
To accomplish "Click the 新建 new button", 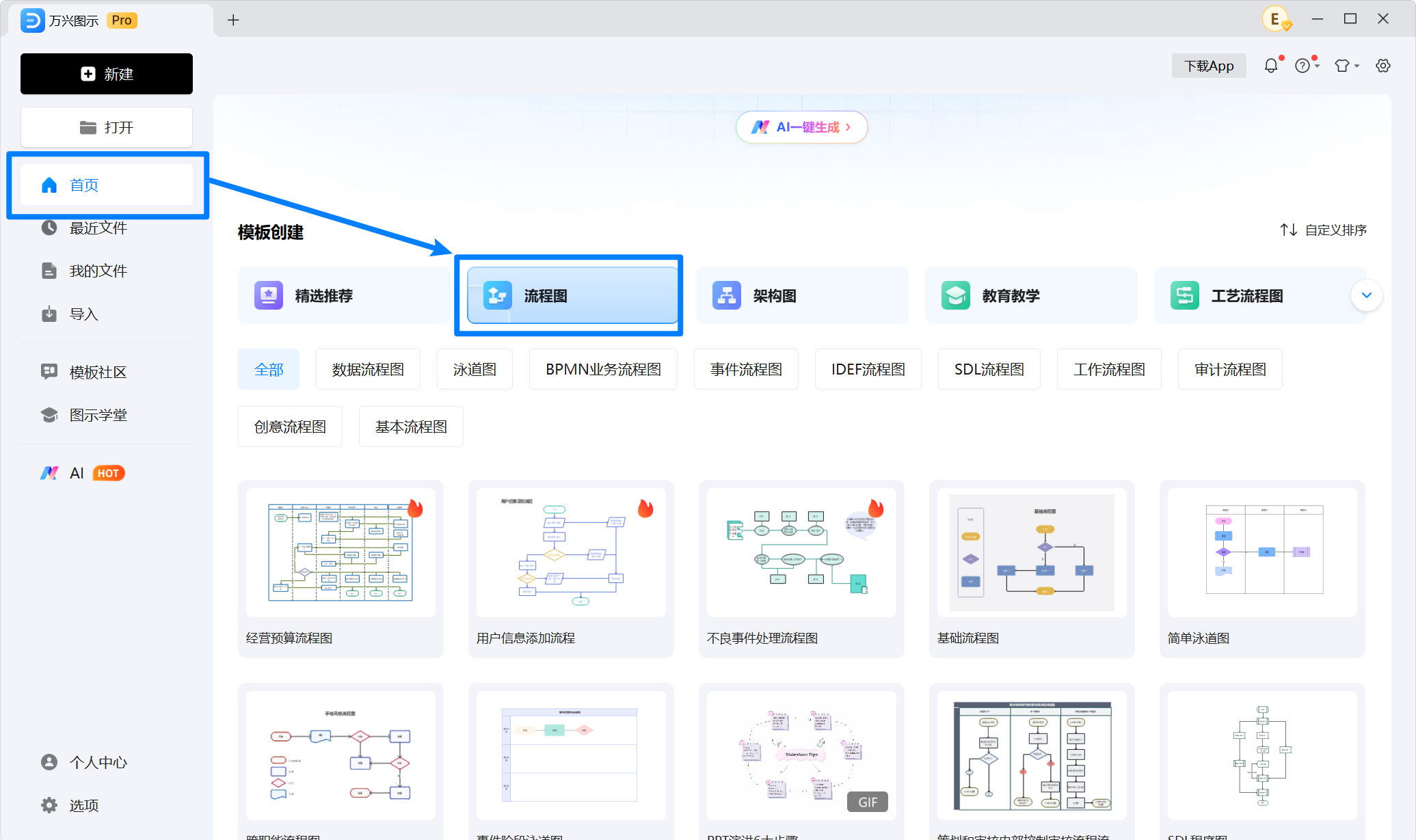I will [107, 74].
